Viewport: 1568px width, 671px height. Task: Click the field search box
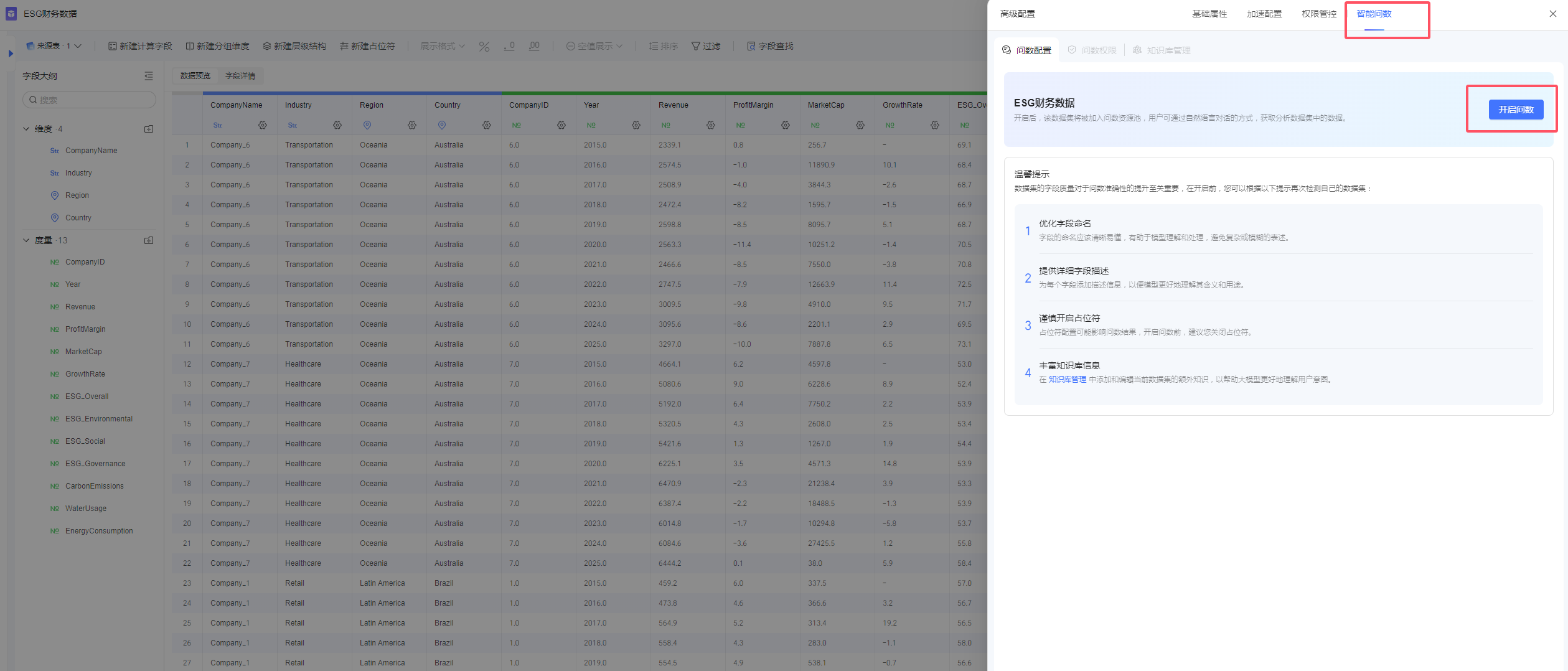click(89, 100)
